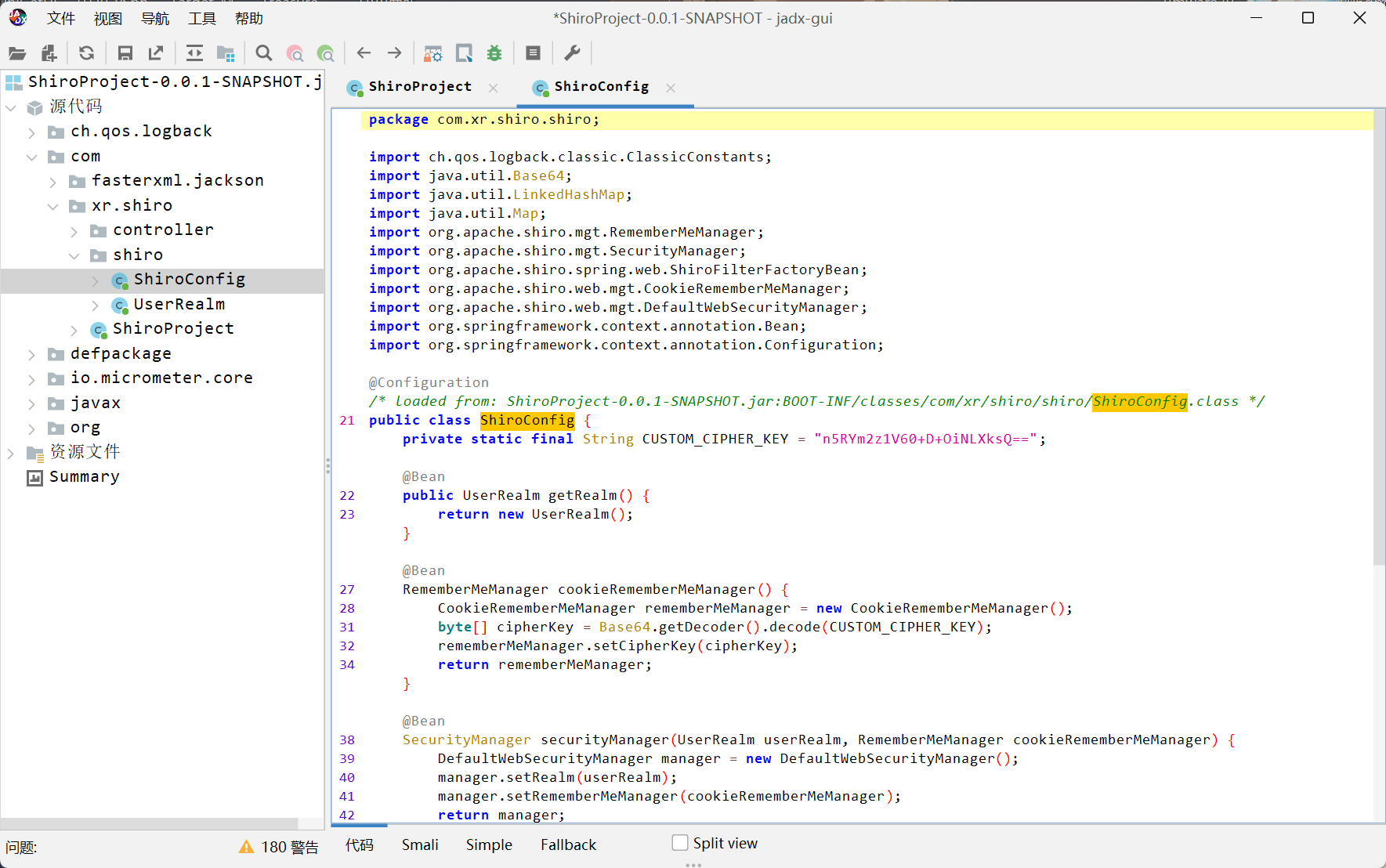Reload files with the refresh icon
The height and width of the screenshot is (868, 1386).
[x=86, y=53]
